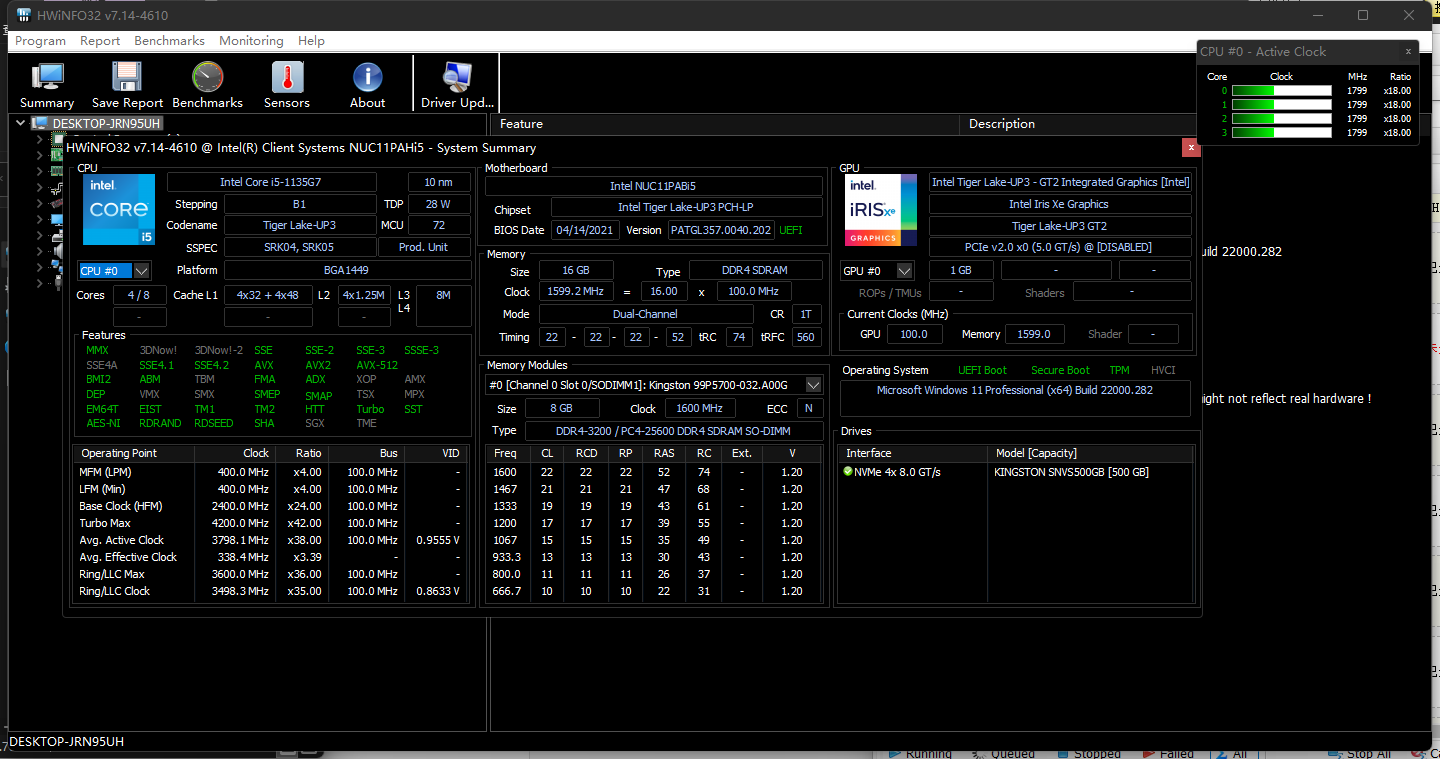
Task: Open the Program menu
Action: pyautogui.click(x=40, y=41)
